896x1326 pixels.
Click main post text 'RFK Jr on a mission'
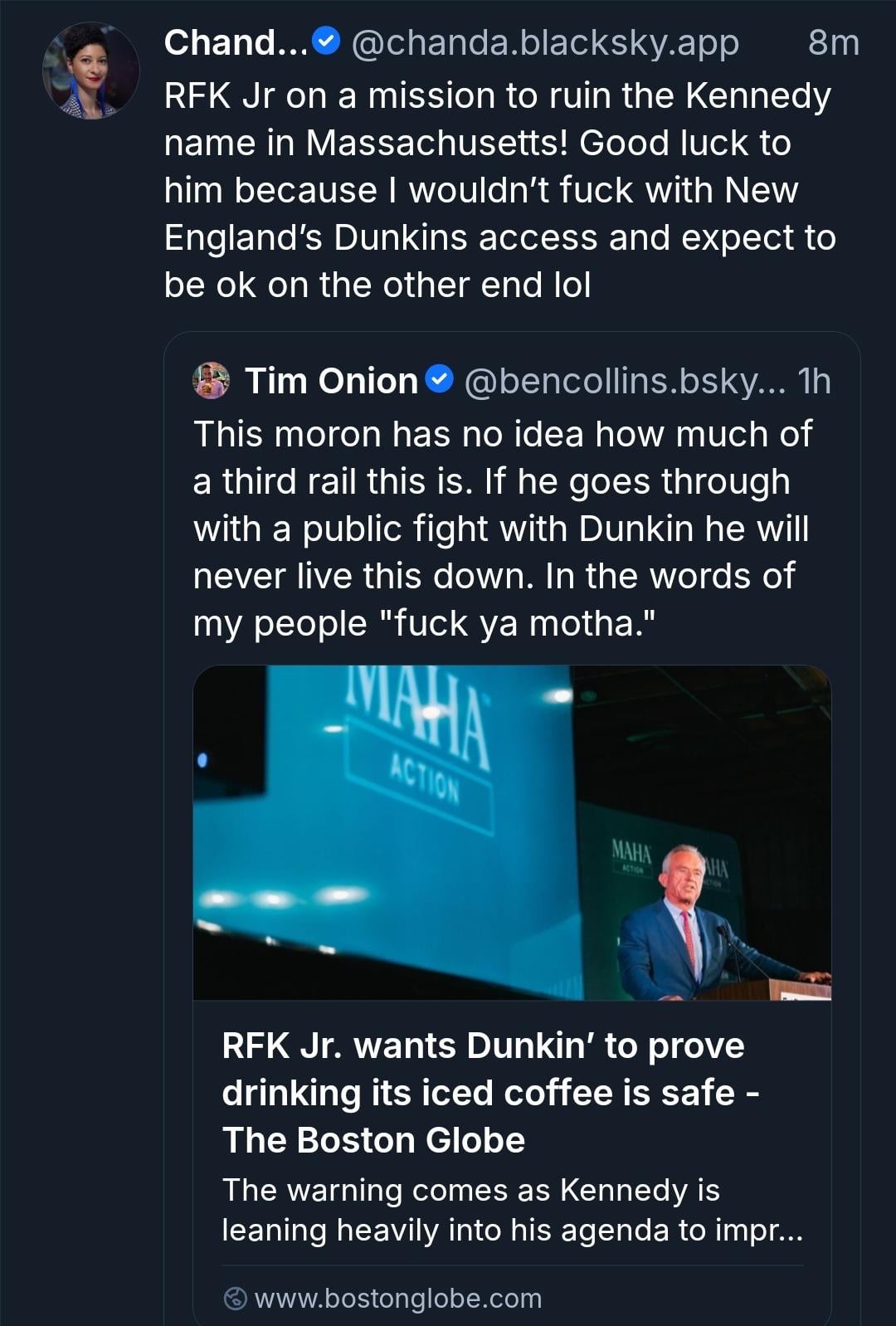[497, 96]
